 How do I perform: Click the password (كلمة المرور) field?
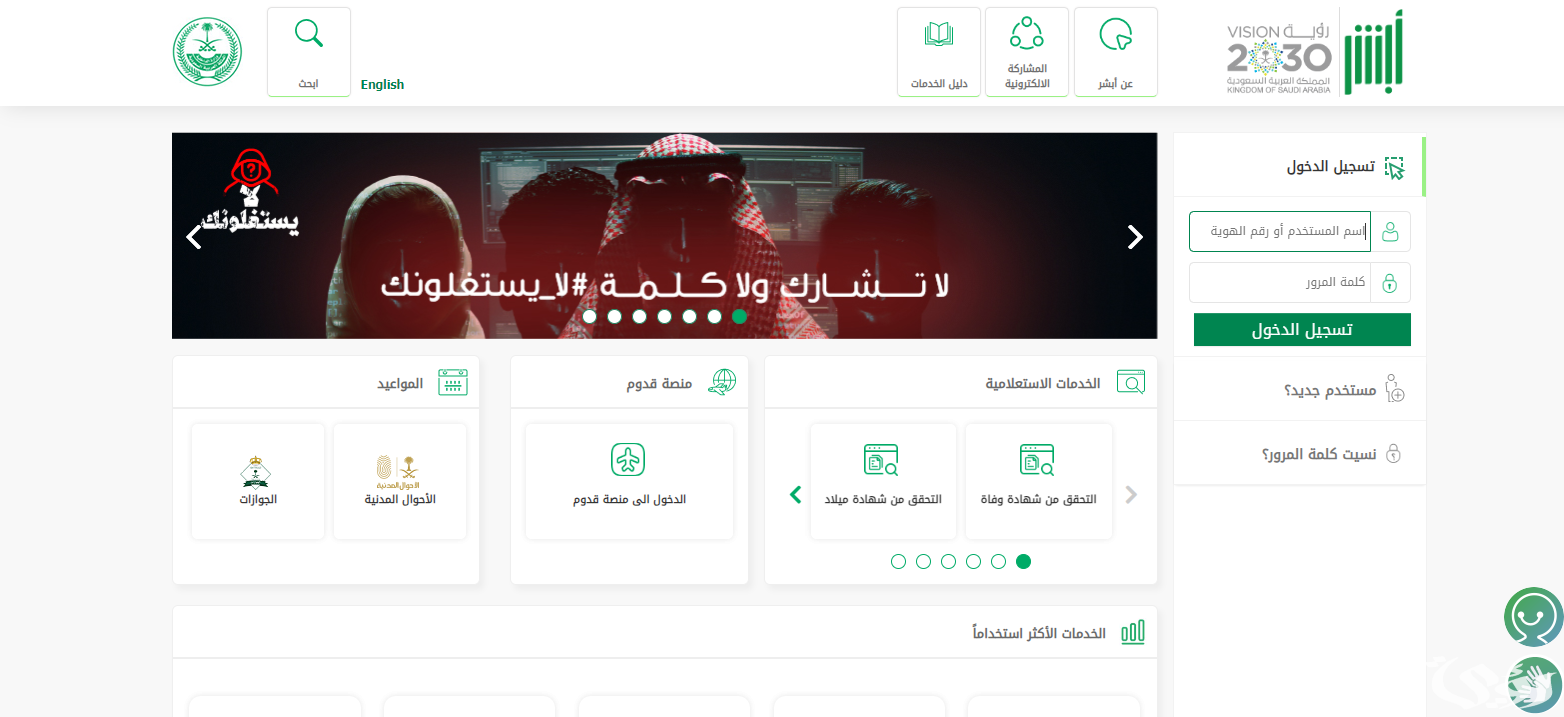[1280, 282]
